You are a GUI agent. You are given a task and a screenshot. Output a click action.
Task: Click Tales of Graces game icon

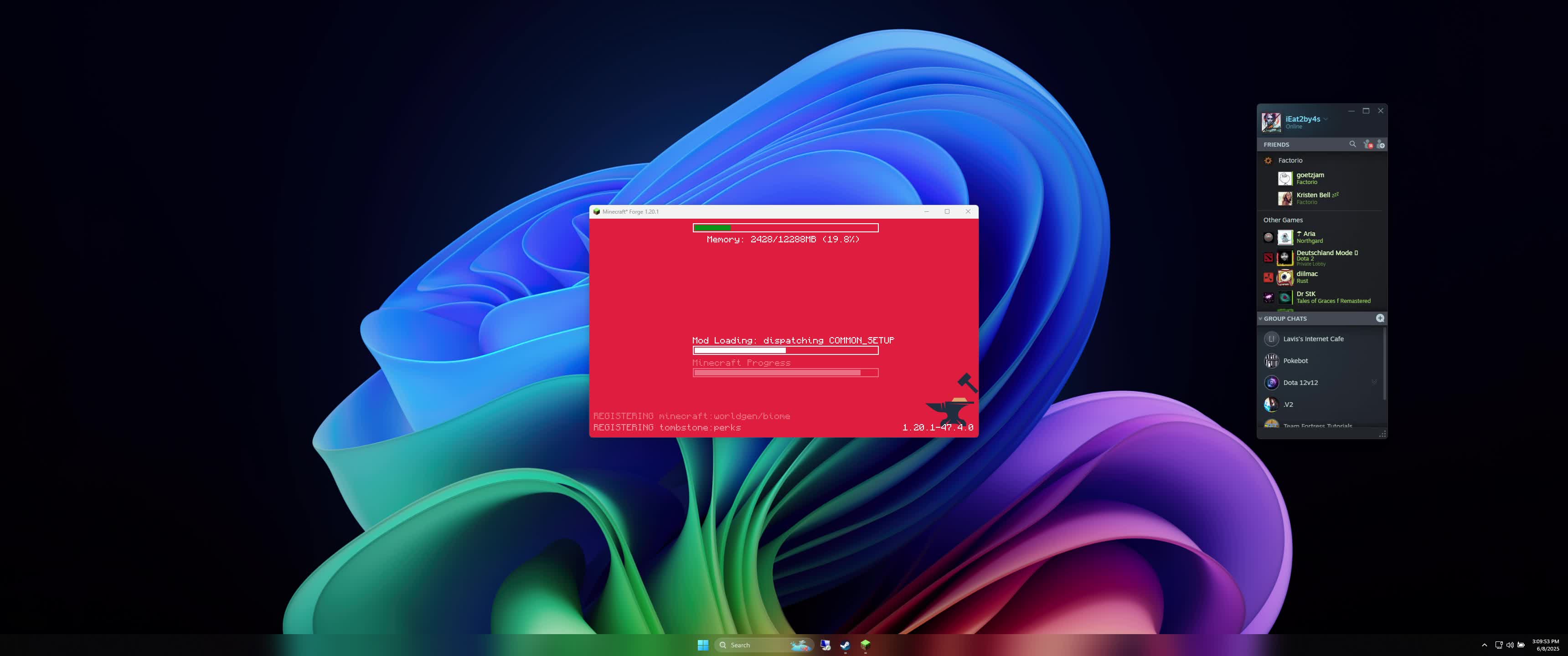(x=1269, y=297)
